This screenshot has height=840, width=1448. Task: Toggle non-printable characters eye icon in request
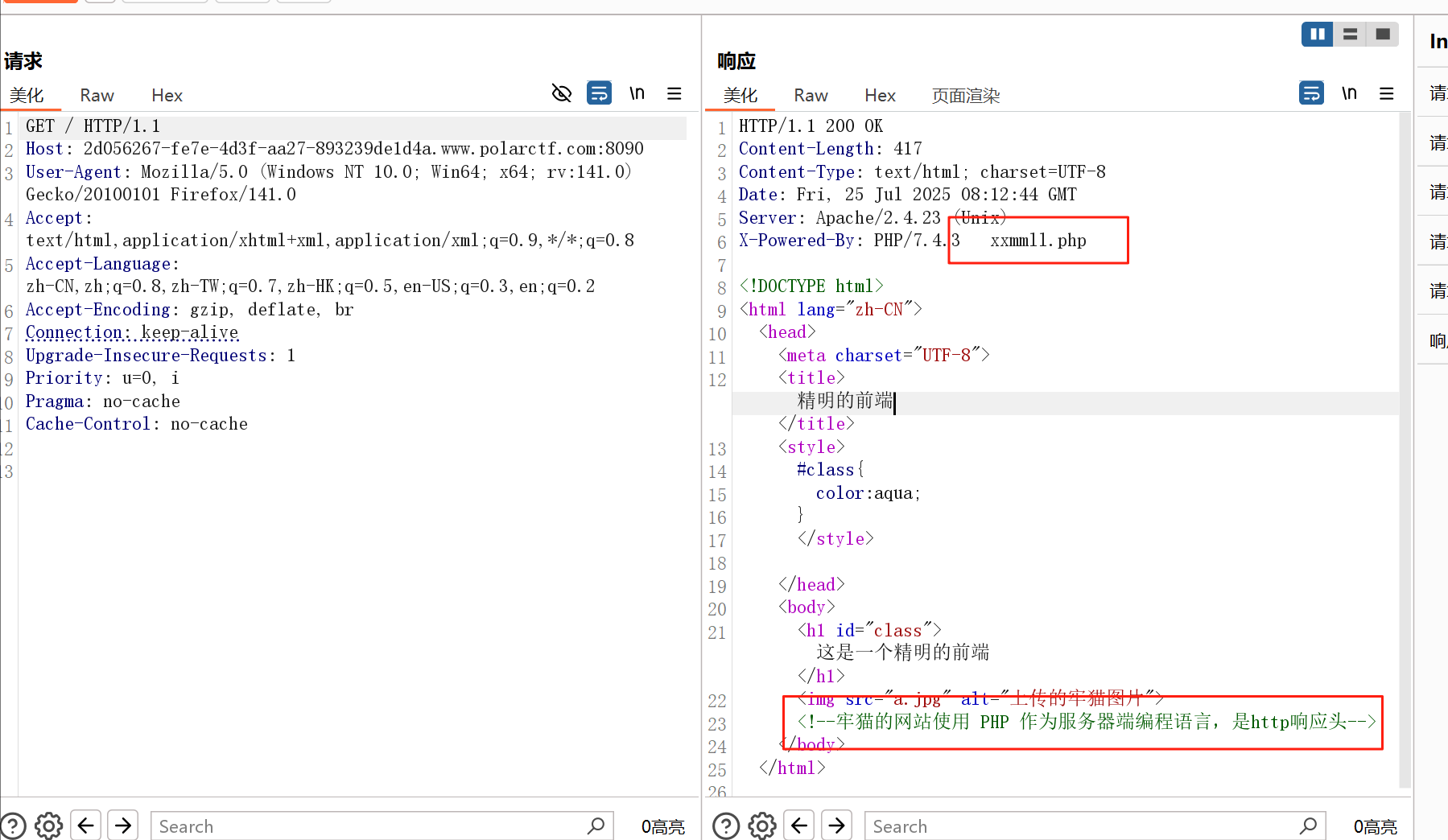[562, 93]
